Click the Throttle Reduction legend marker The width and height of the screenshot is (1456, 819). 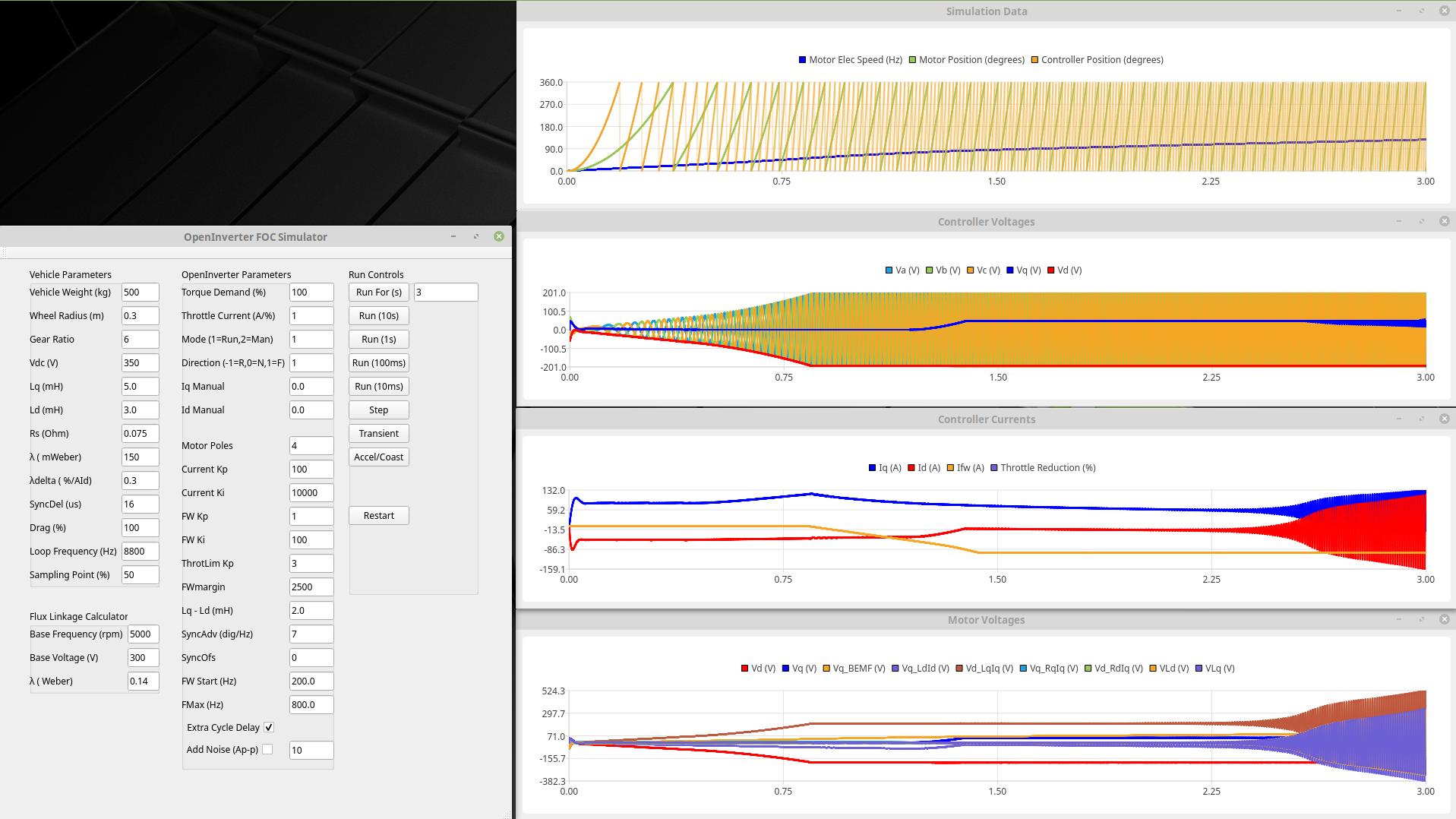[993, 468]
